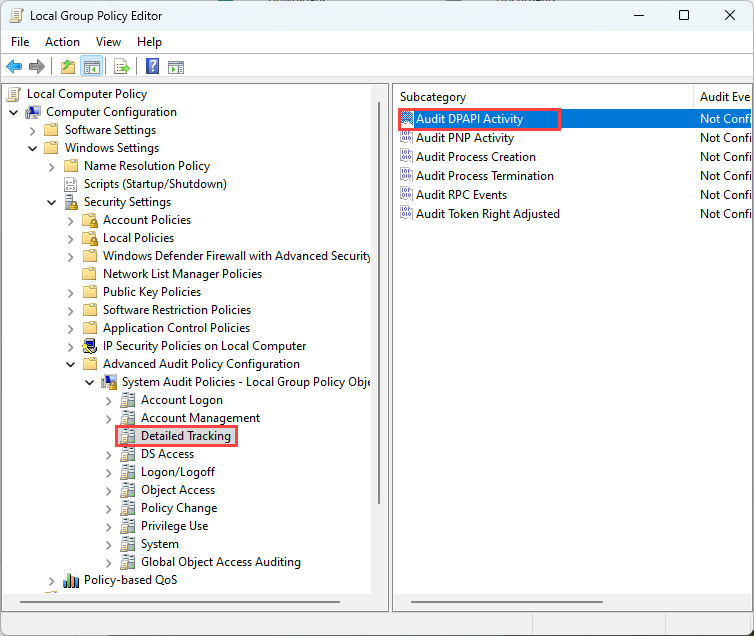The height and width of the screenshot is (636, 754).
Task: Open the View menu
Action: (x=108, y=42)
